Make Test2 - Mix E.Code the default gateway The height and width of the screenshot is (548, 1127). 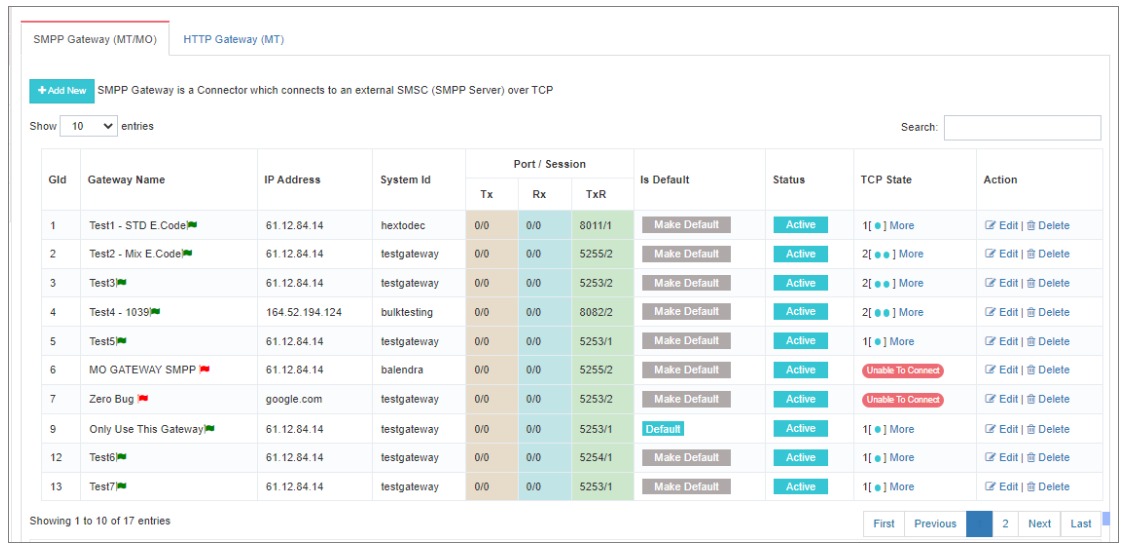pyautogui.click(x=686, y=254)
